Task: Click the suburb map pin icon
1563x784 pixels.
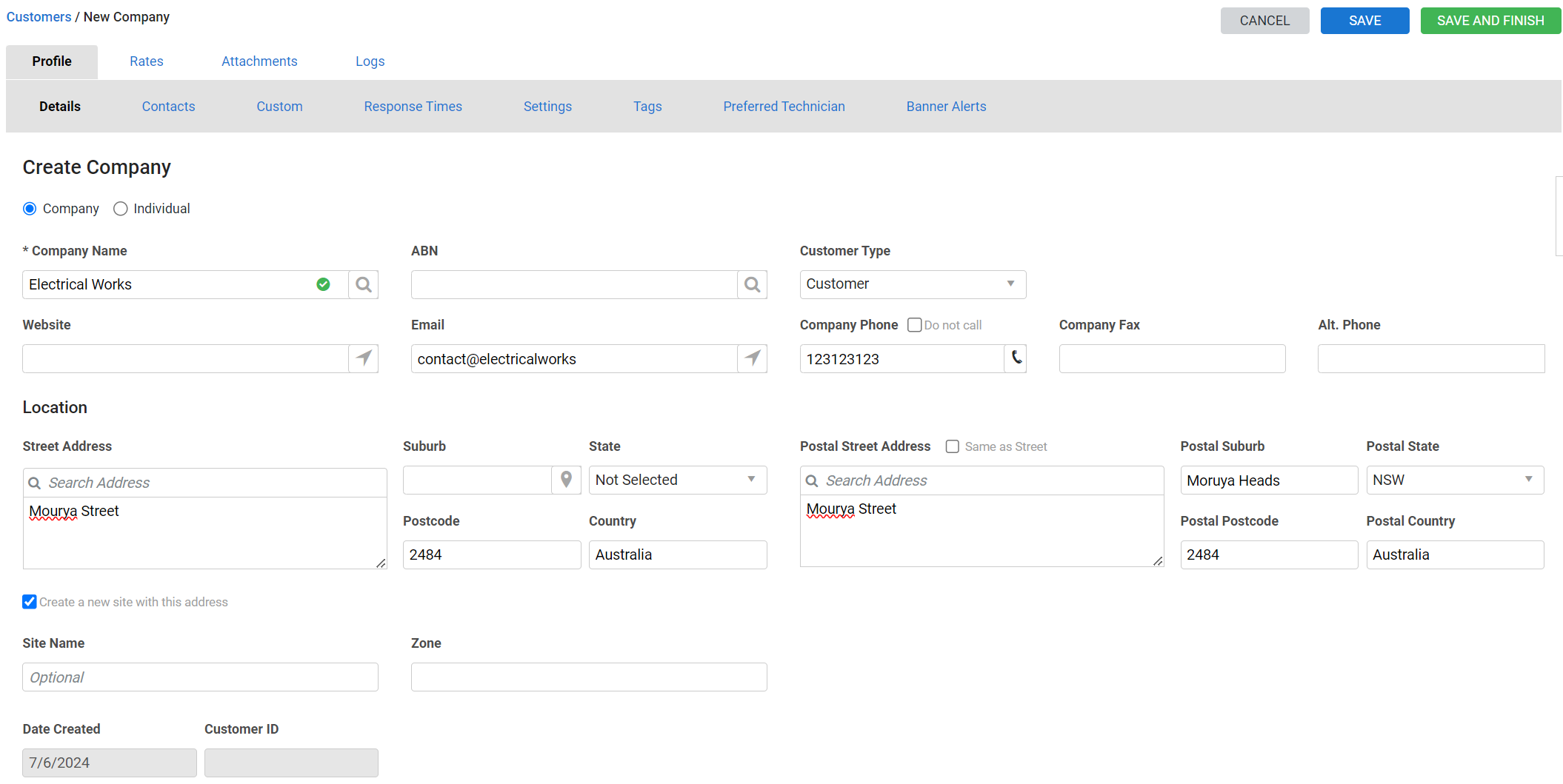Action: tap(566, 480)
